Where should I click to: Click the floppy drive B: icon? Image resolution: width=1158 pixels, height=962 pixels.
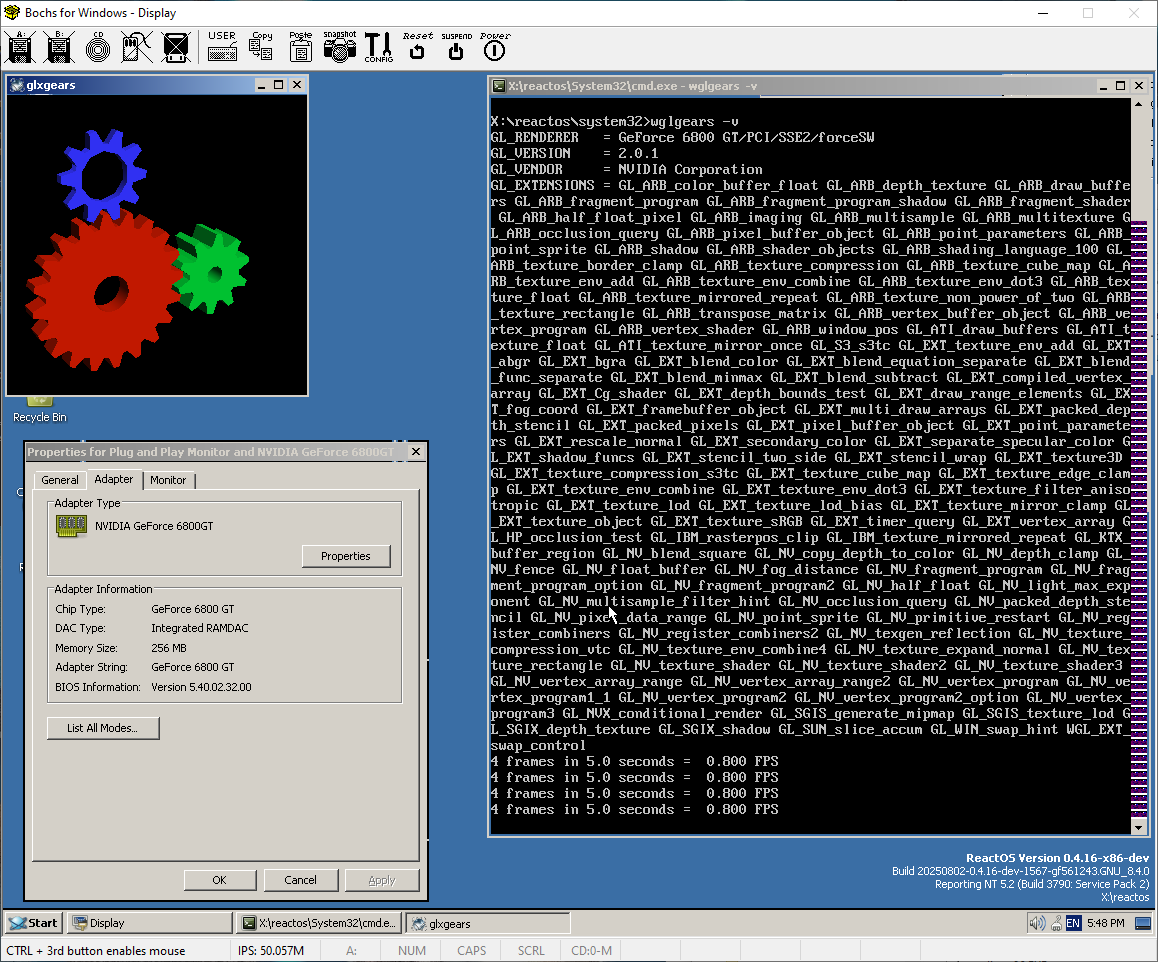59,47
